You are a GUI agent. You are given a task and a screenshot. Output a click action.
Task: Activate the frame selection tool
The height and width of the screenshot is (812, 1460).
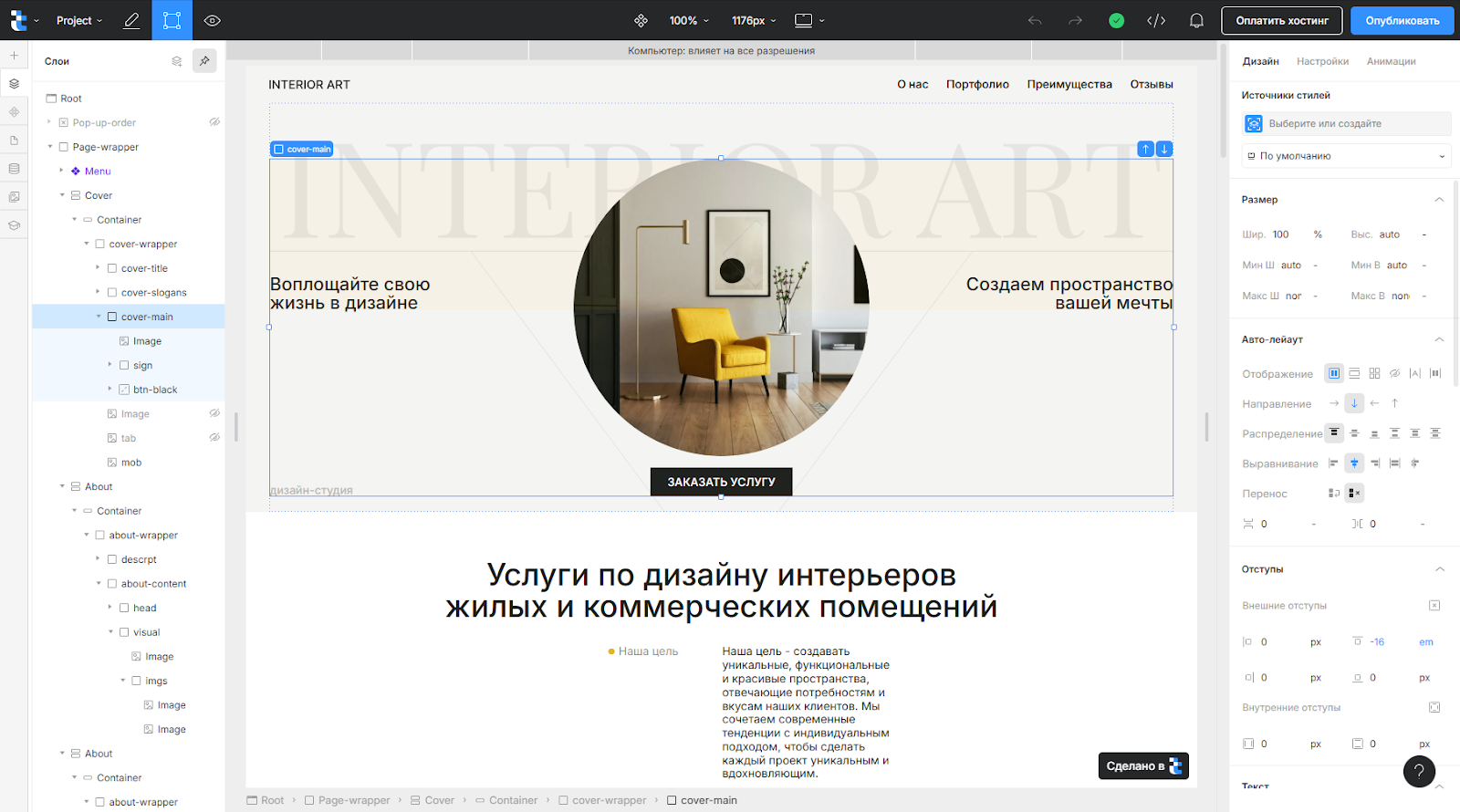coord(172,20)
